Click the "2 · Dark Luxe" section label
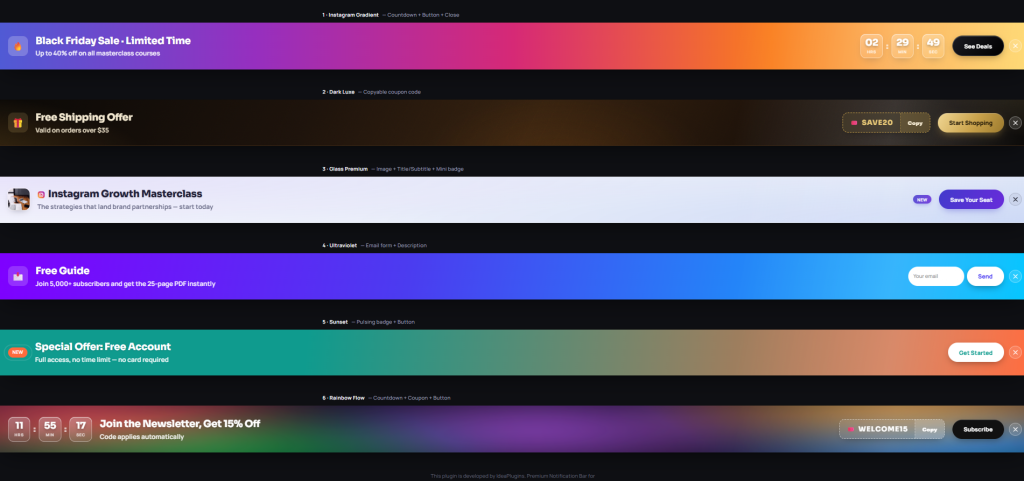 click(x=338, y=92)
